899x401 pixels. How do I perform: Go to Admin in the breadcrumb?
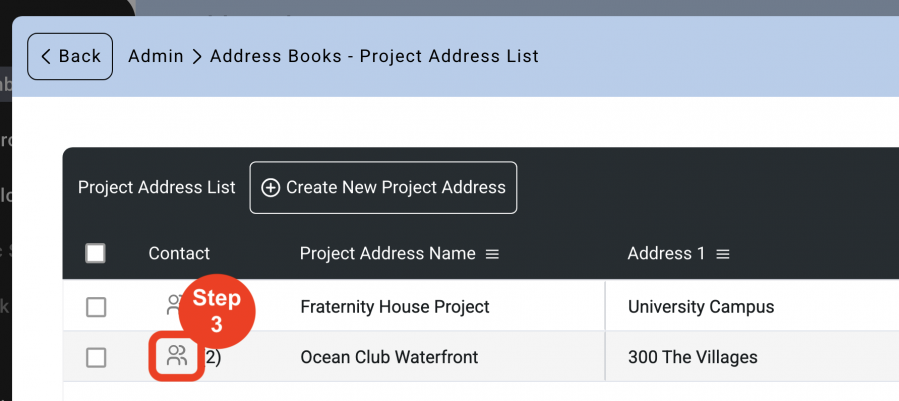[x=156, y=56]
